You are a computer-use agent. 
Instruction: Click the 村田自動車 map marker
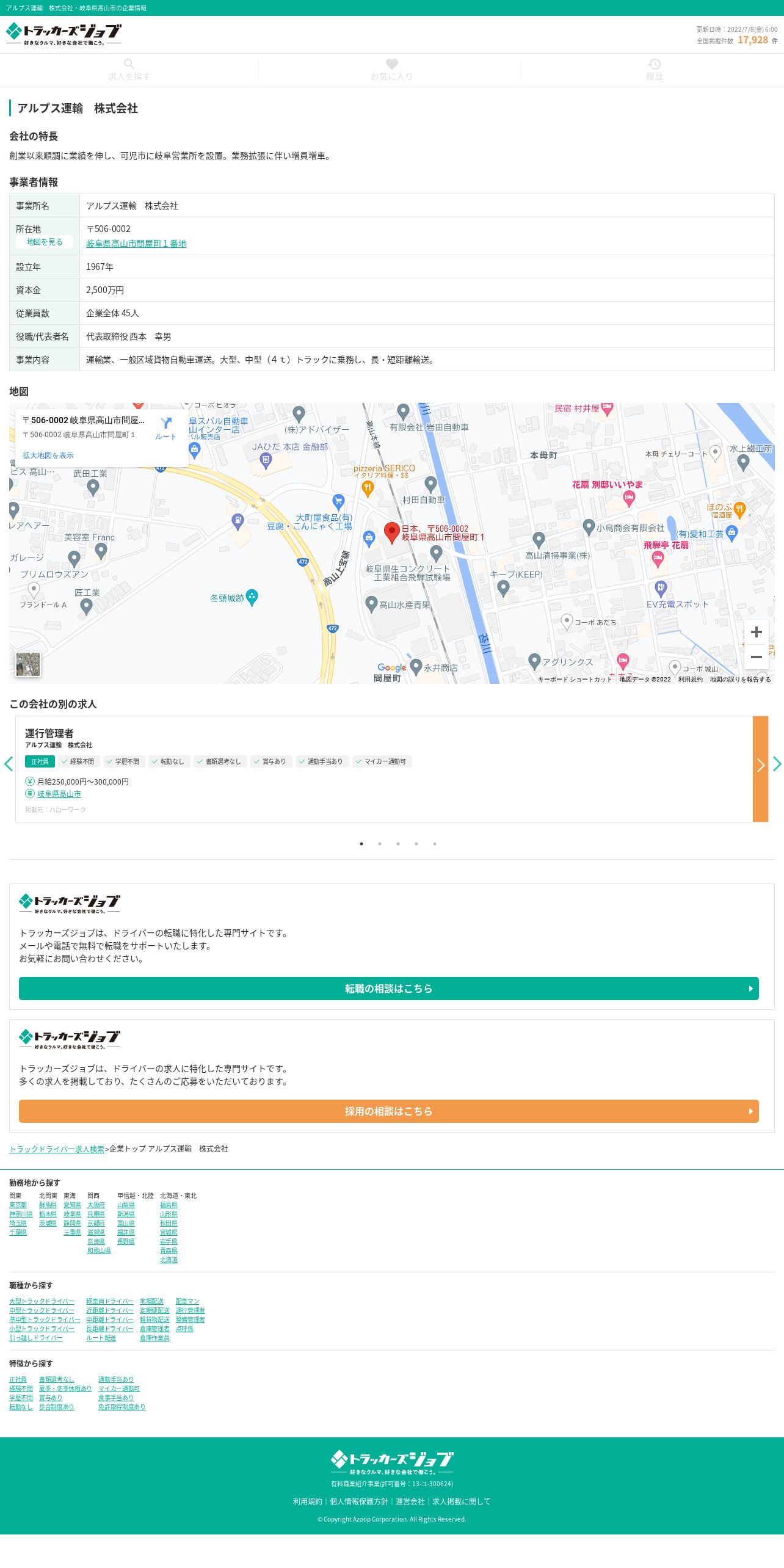click(x=430, y=484)
